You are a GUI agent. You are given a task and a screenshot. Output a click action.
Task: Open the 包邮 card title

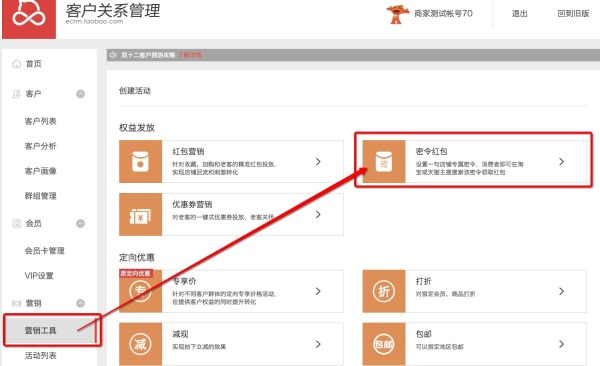pos(423,334)
